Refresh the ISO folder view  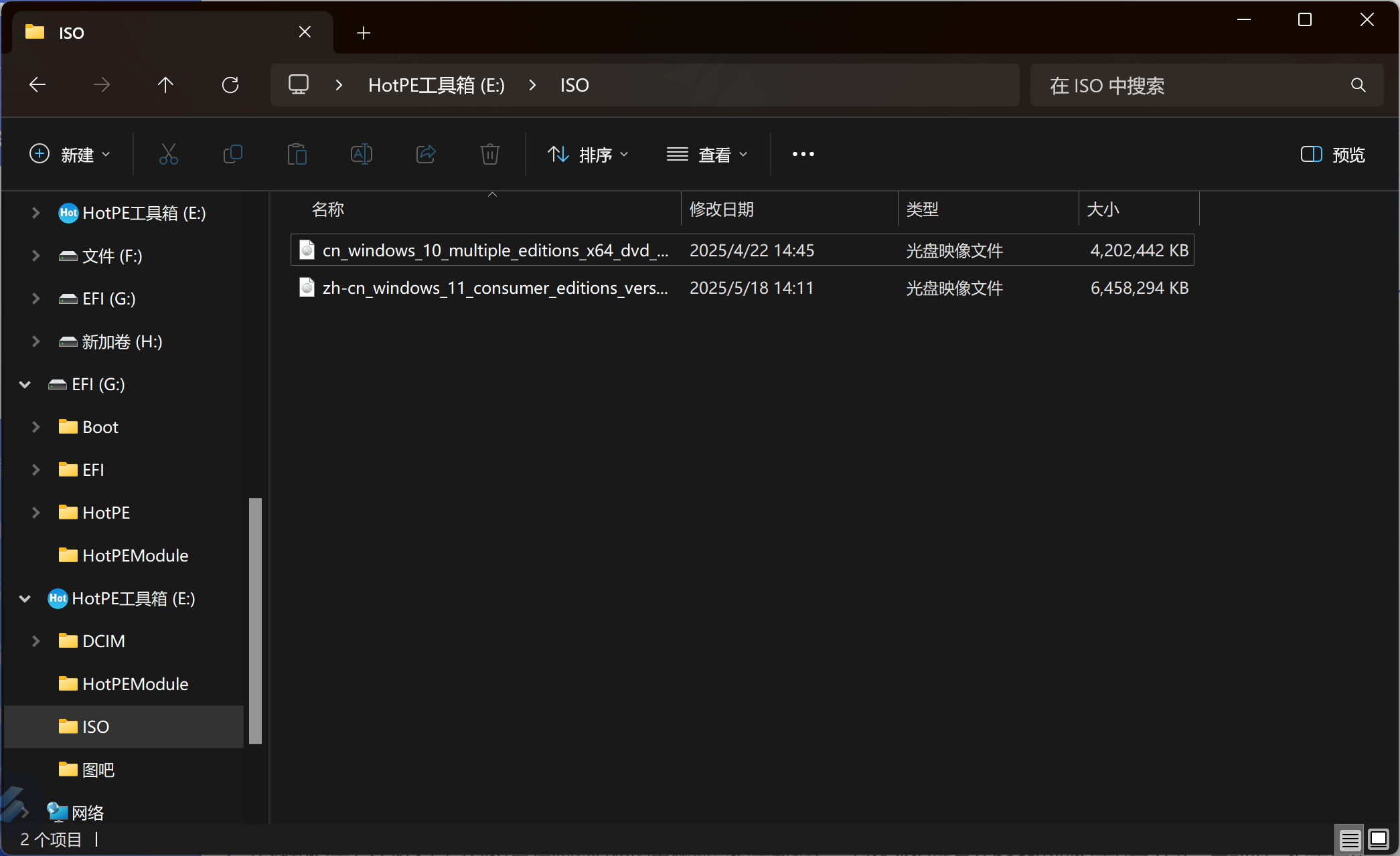pyautogui.click(x=230, y=85)
